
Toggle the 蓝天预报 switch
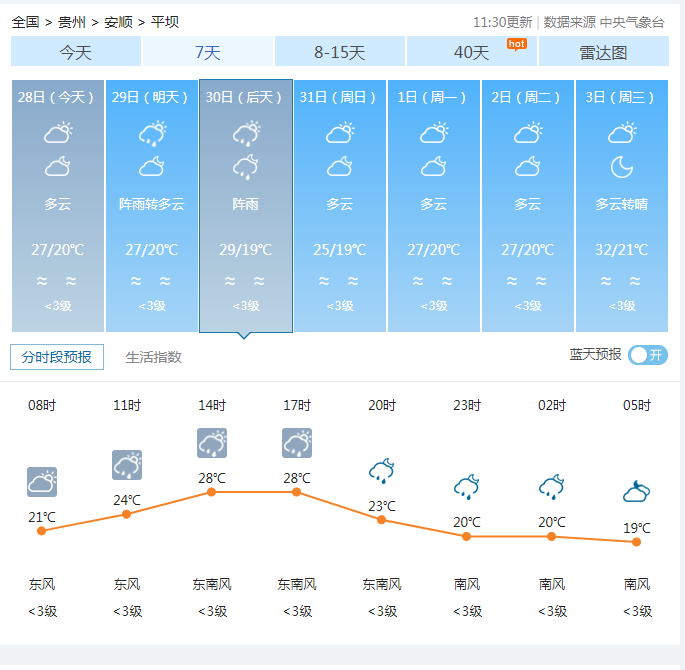click(647, 355)
